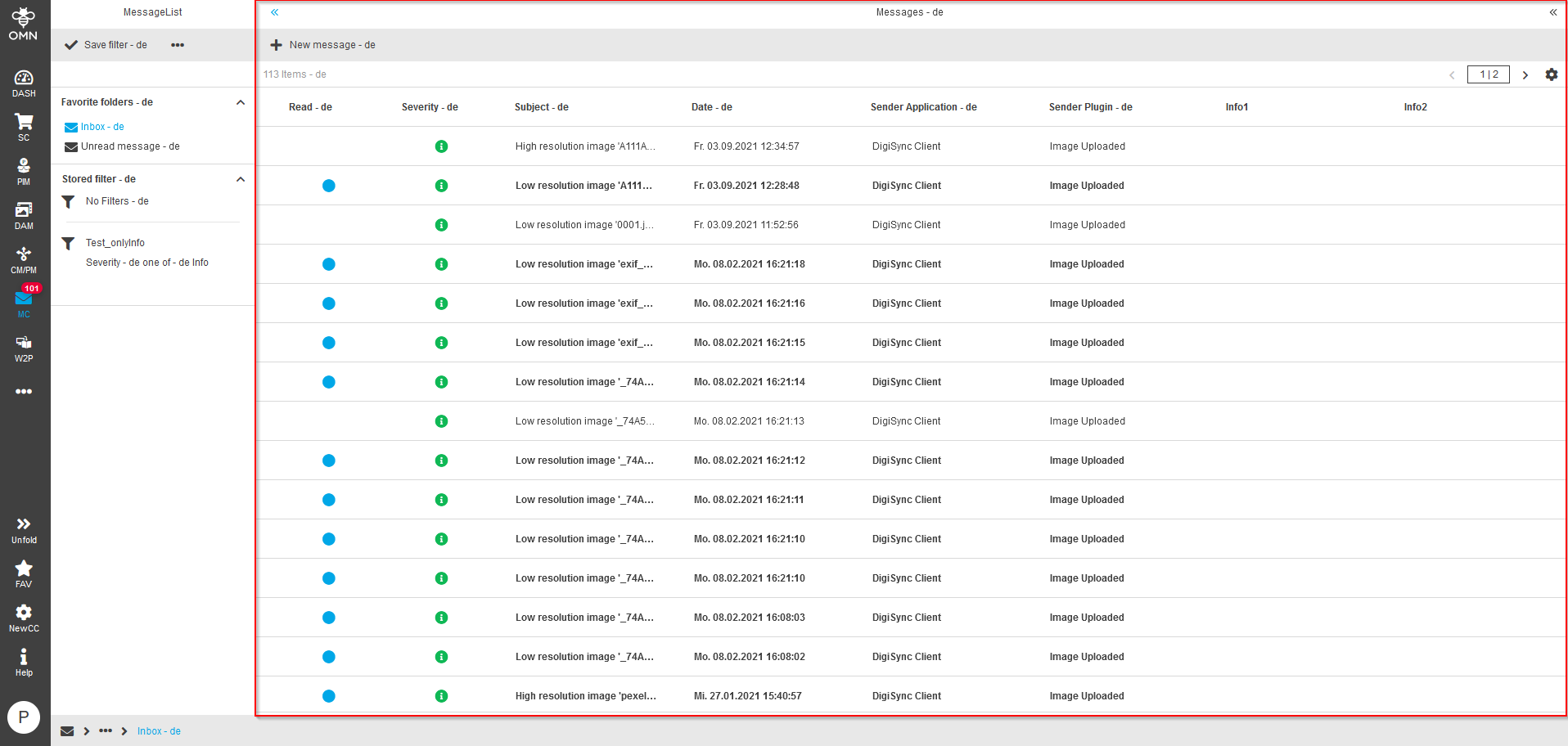Click the page number input field

click(x=1488, y=74)
